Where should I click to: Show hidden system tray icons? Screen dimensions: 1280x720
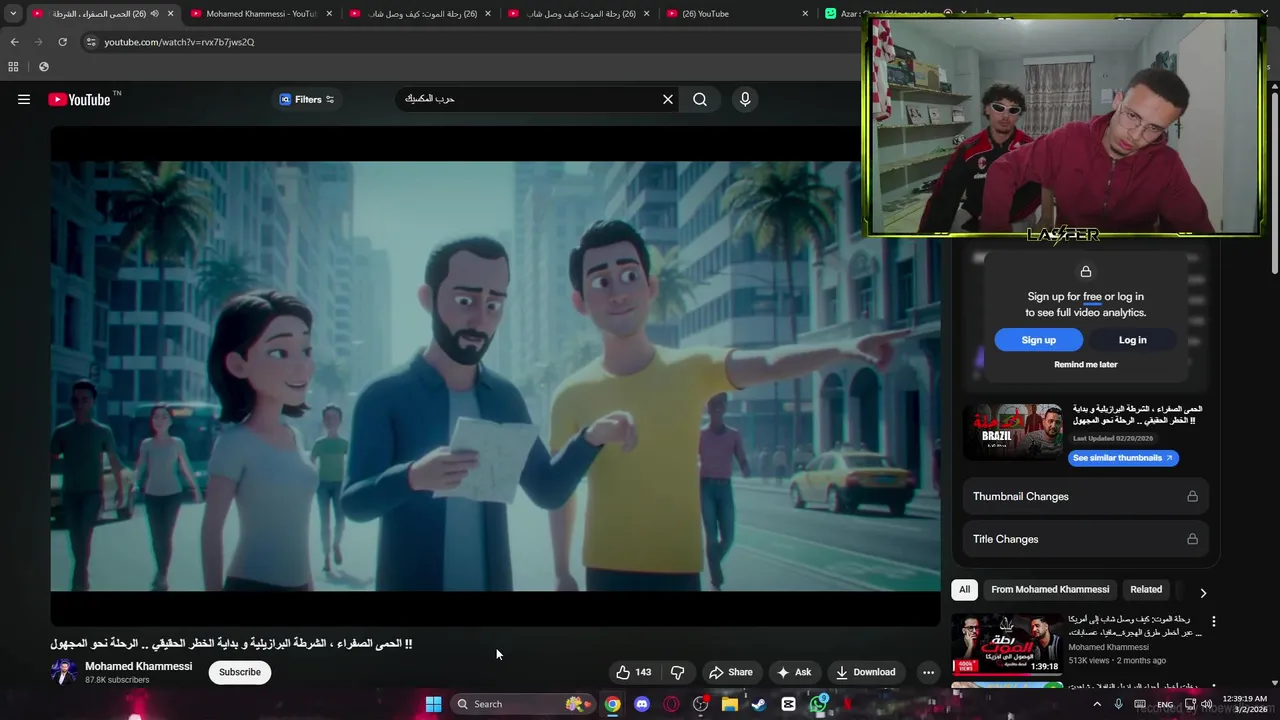click(1097, 705)
